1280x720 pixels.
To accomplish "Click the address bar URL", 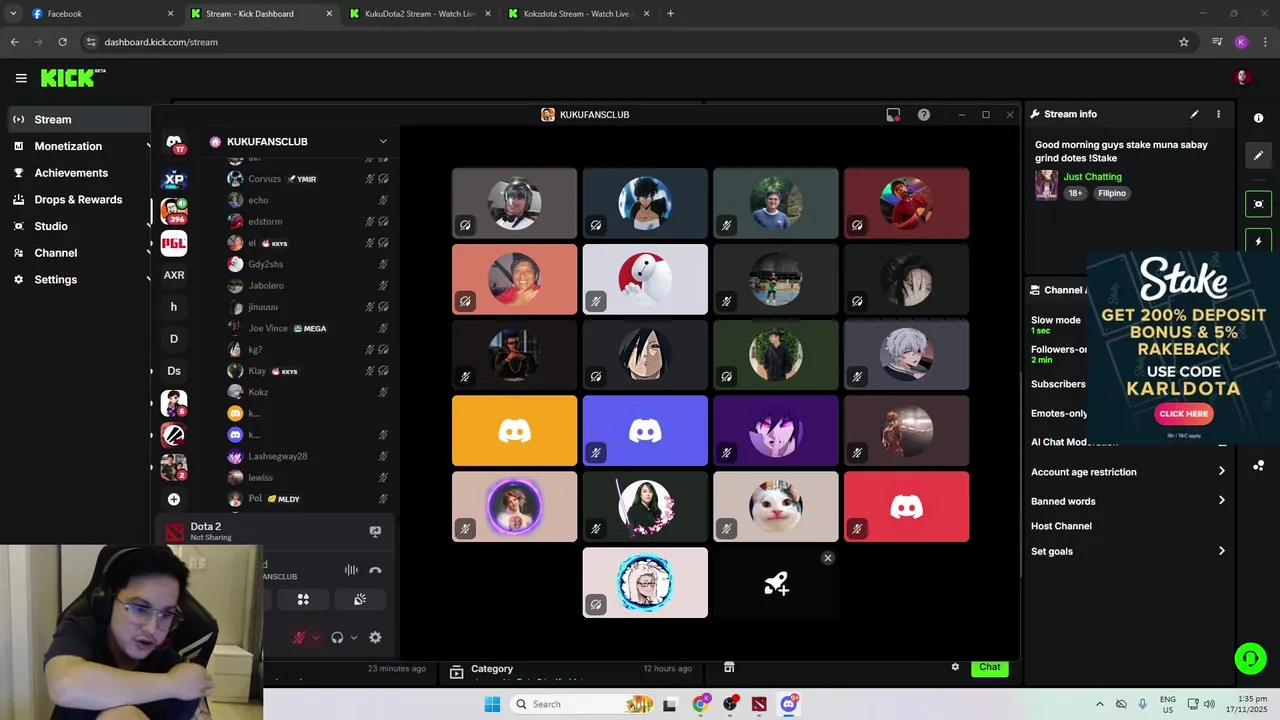I will pos(161,42).
